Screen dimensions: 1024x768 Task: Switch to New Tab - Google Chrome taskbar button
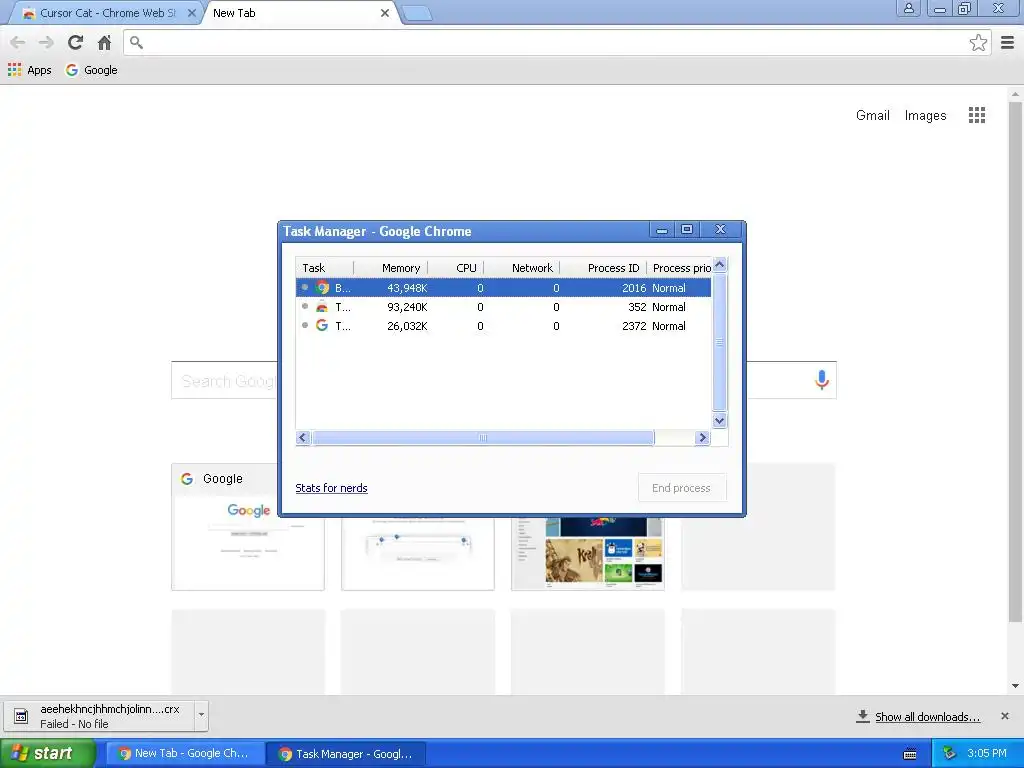click(185, 754)
